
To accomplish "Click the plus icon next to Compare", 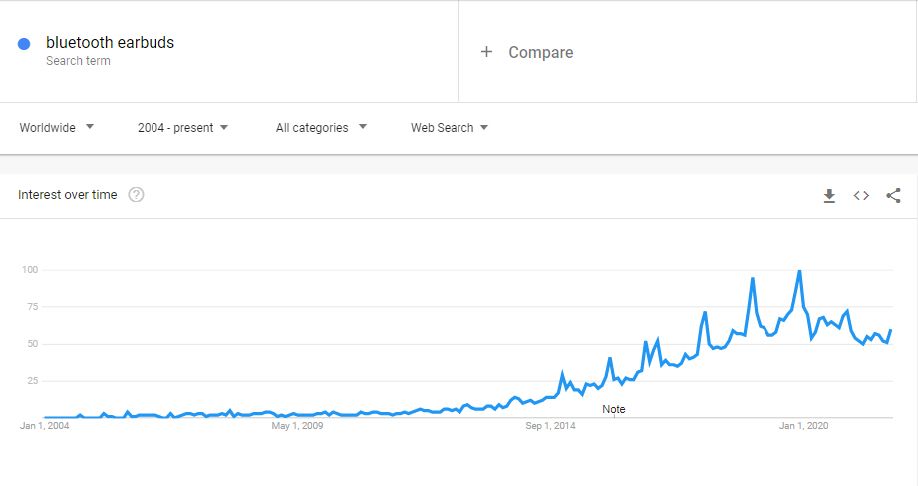I will point(486,52).
